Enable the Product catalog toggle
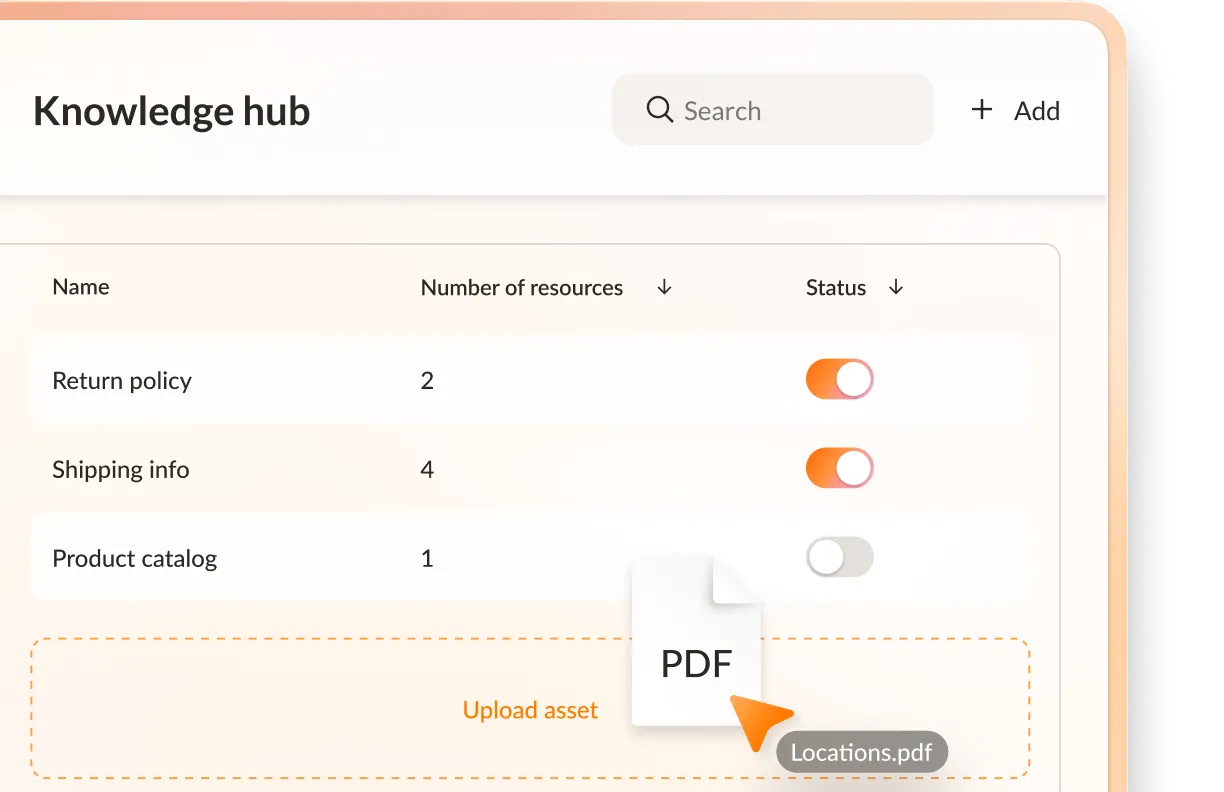 839,557
